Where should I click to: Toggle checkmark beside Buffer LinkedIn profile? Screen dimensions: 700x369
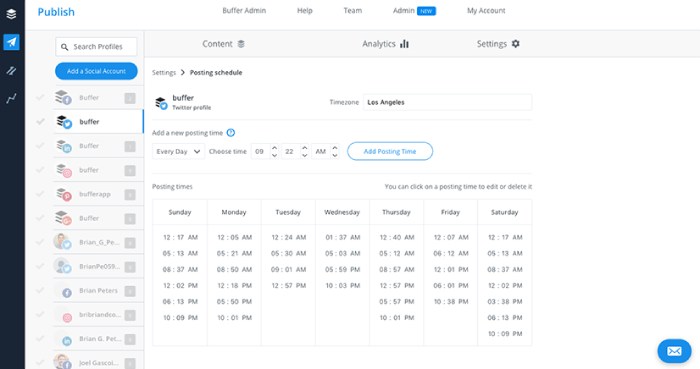pos(40,145)
